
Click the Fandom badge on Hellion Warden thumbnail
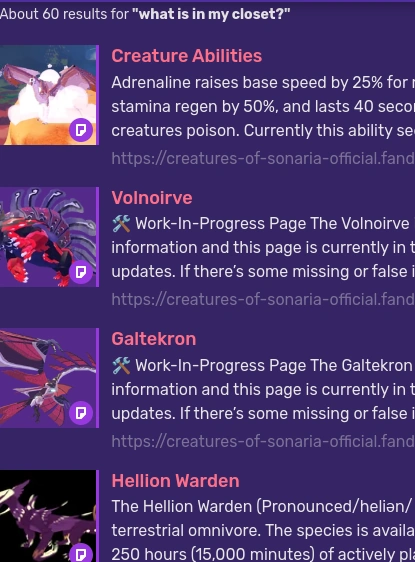click(x=81, y=554)
